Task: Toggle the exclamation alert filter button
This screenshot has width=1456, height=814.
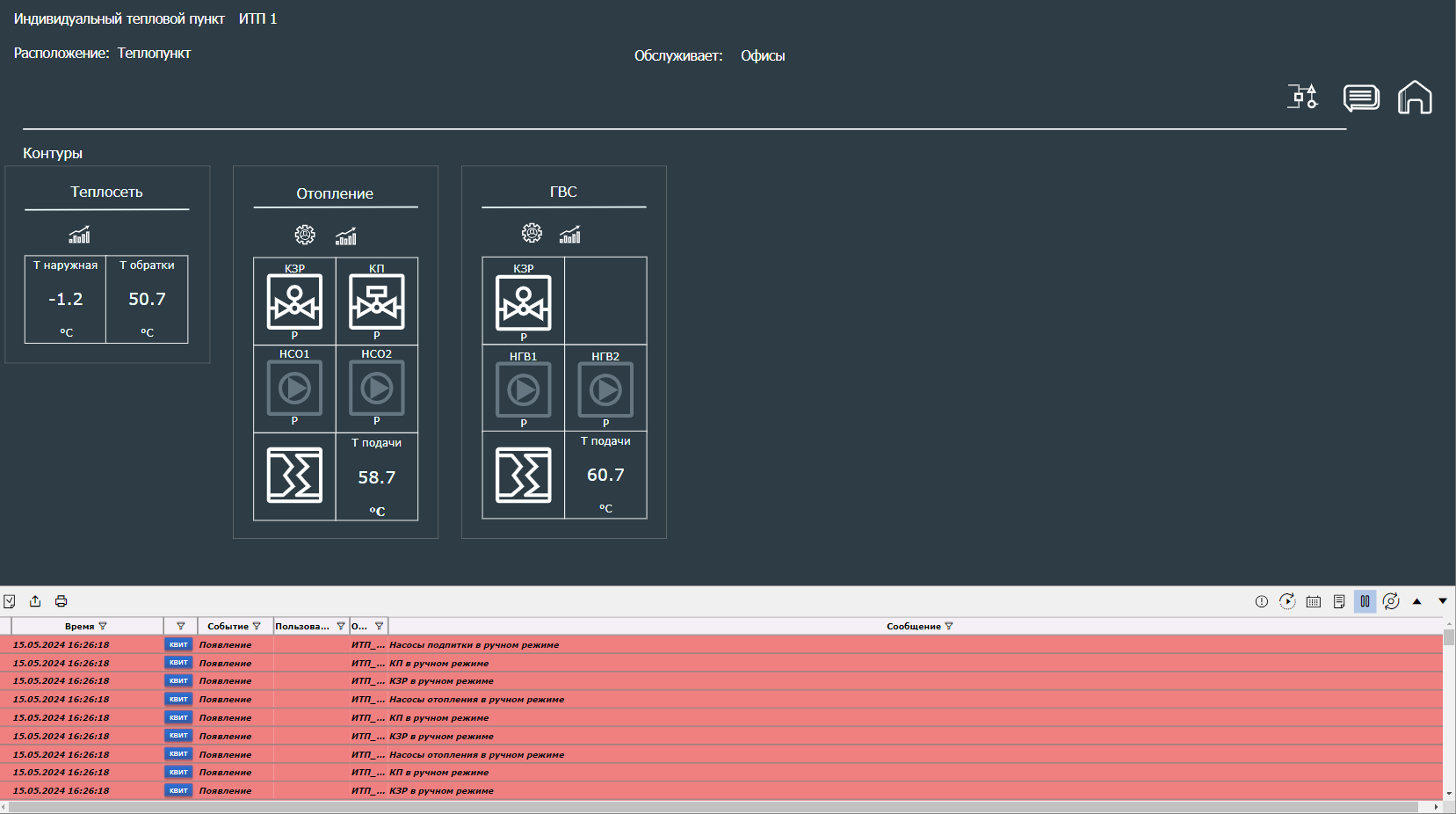Action: (x=1262, y=601)
